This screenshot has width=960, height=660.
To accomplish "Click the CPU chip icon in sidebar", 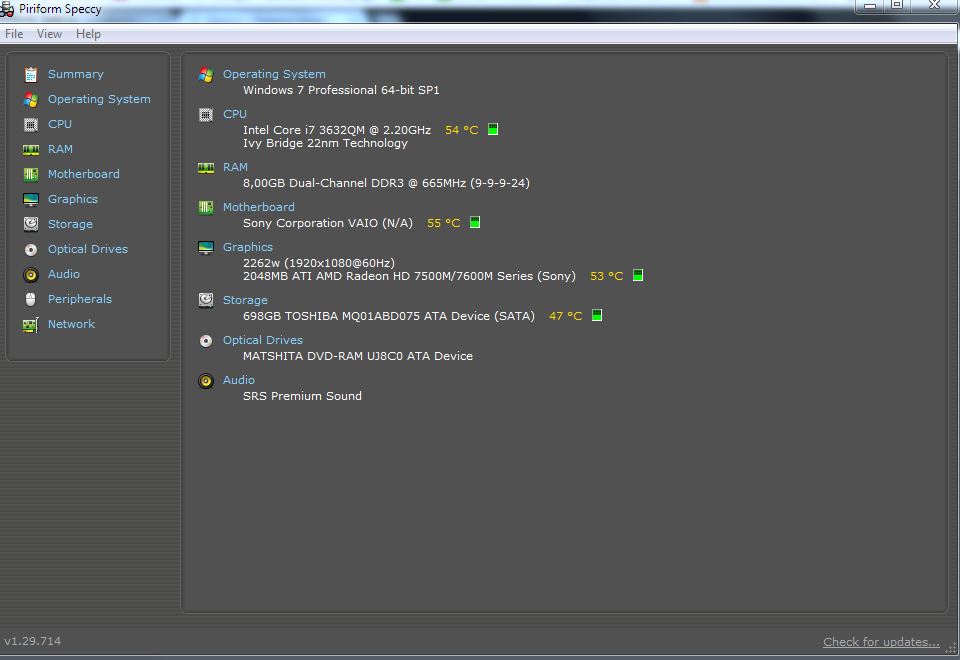I will [x=31, y=125].
